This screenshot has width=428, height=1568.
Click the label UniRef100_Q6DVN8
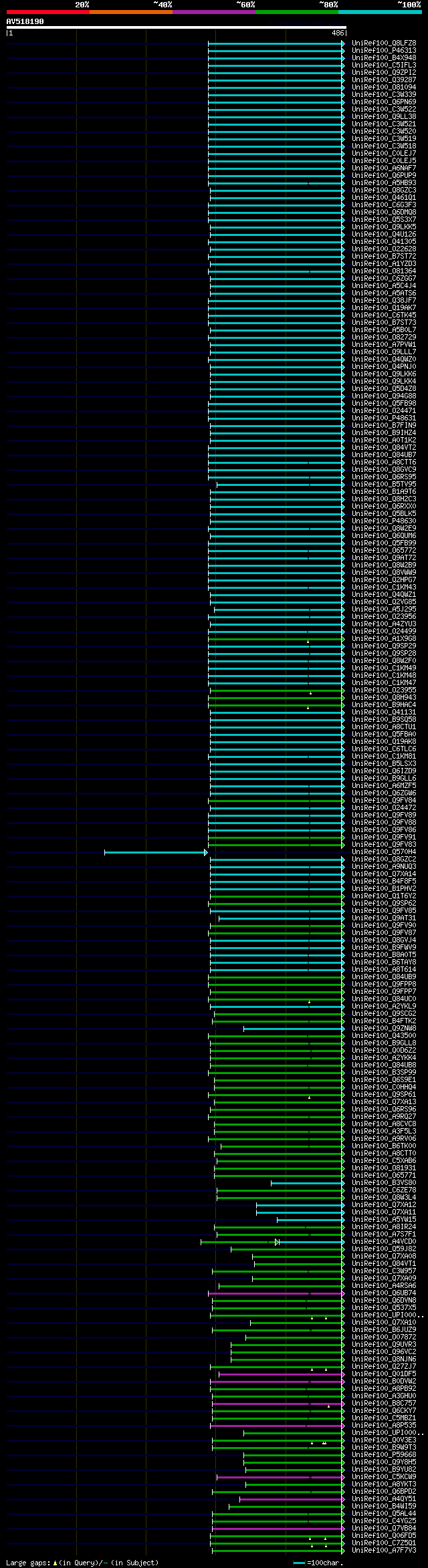point(384,1301)
